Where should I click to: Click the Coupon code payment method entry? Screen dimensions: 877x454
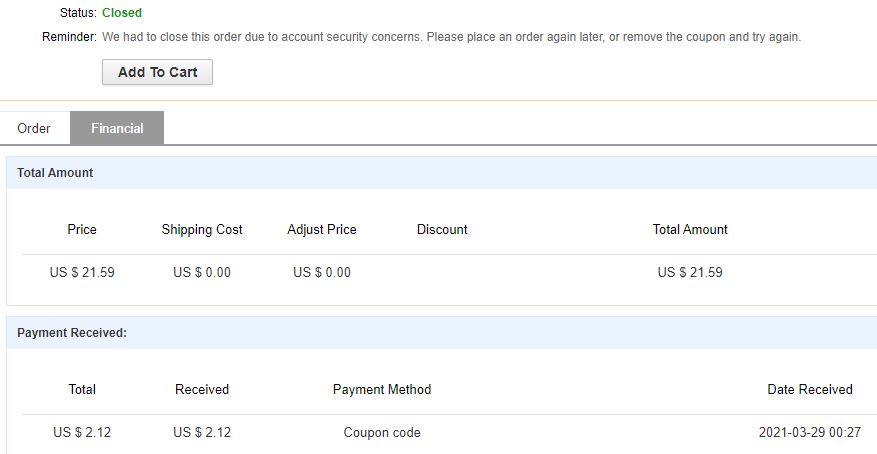tap(382, 433)
